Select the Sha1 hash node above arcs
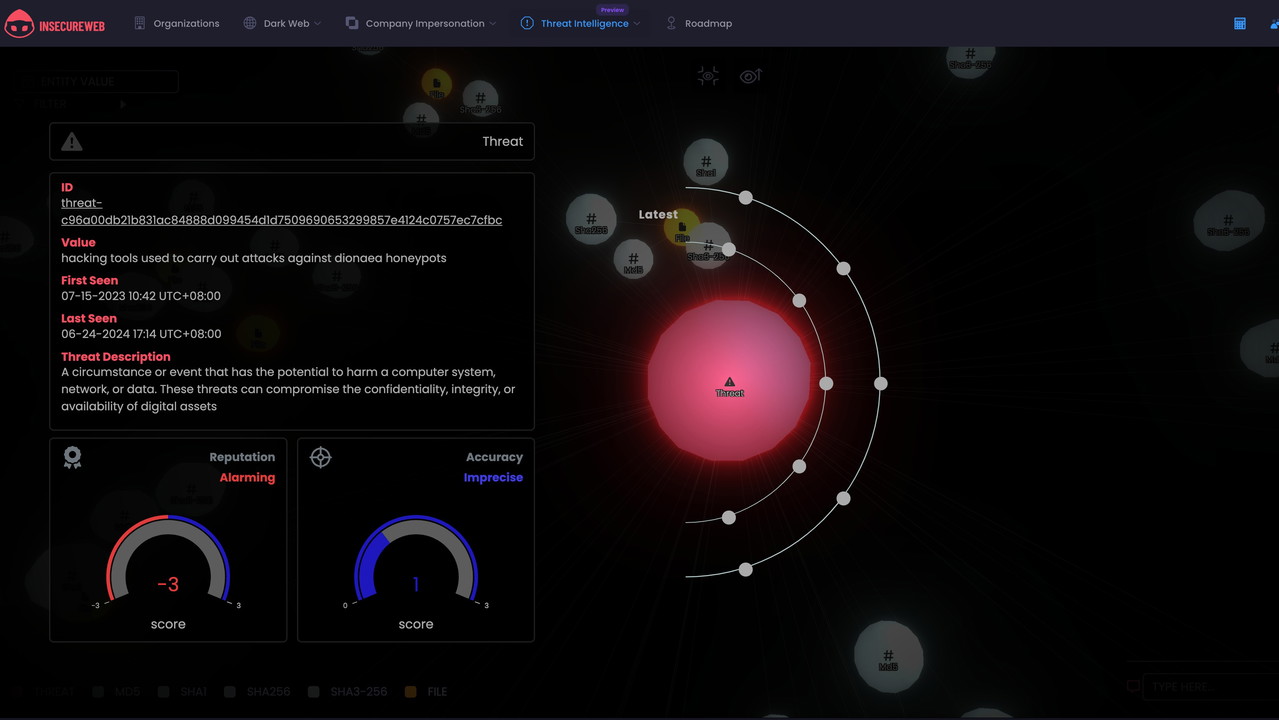This screenshot has height=720, width=1279. click(x=705, y=163)
